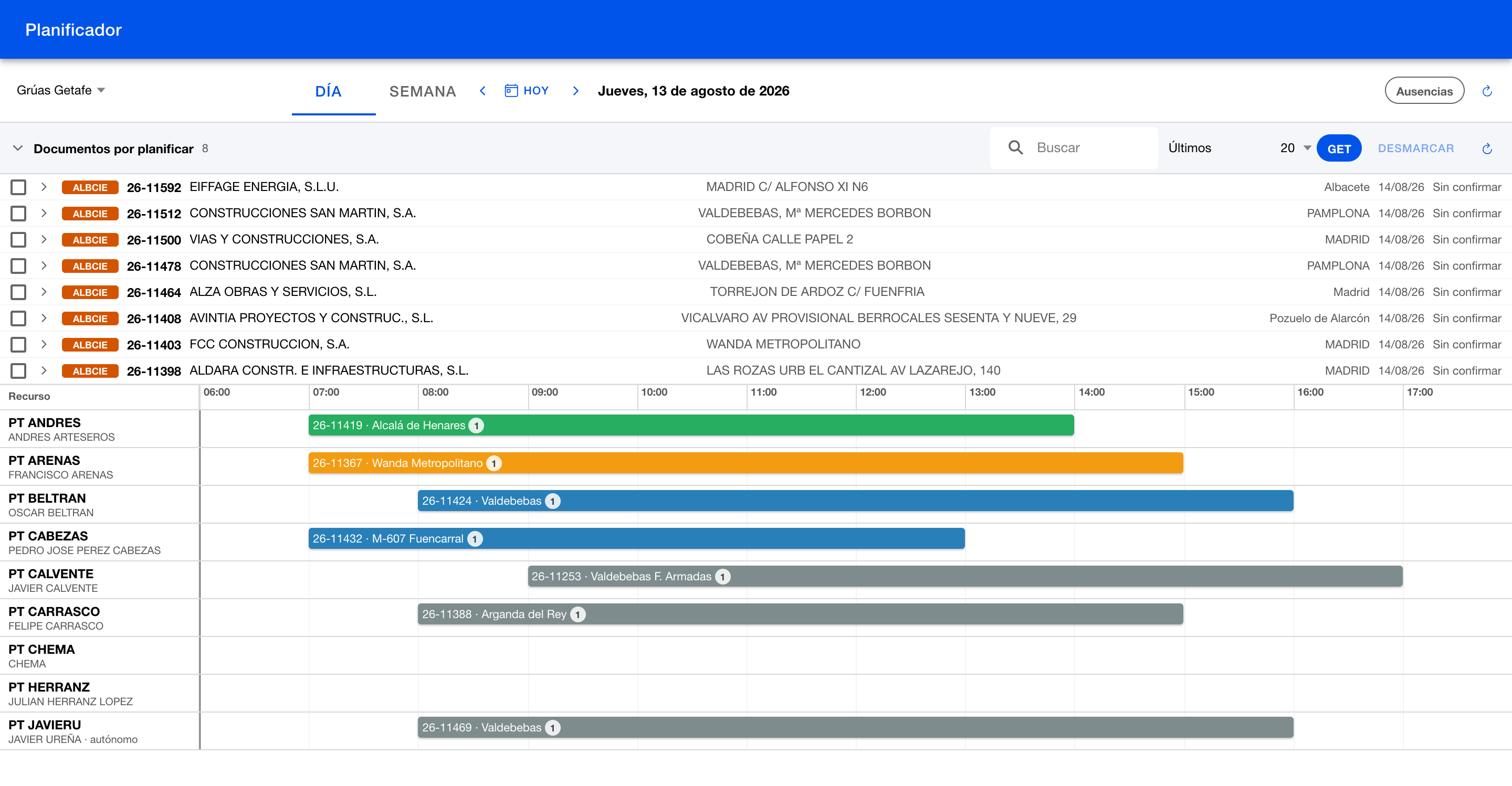The height and width of the screenshot is (786, 1512).
Task: Open the Grúas Getafe dropdown
Action: 60,90
